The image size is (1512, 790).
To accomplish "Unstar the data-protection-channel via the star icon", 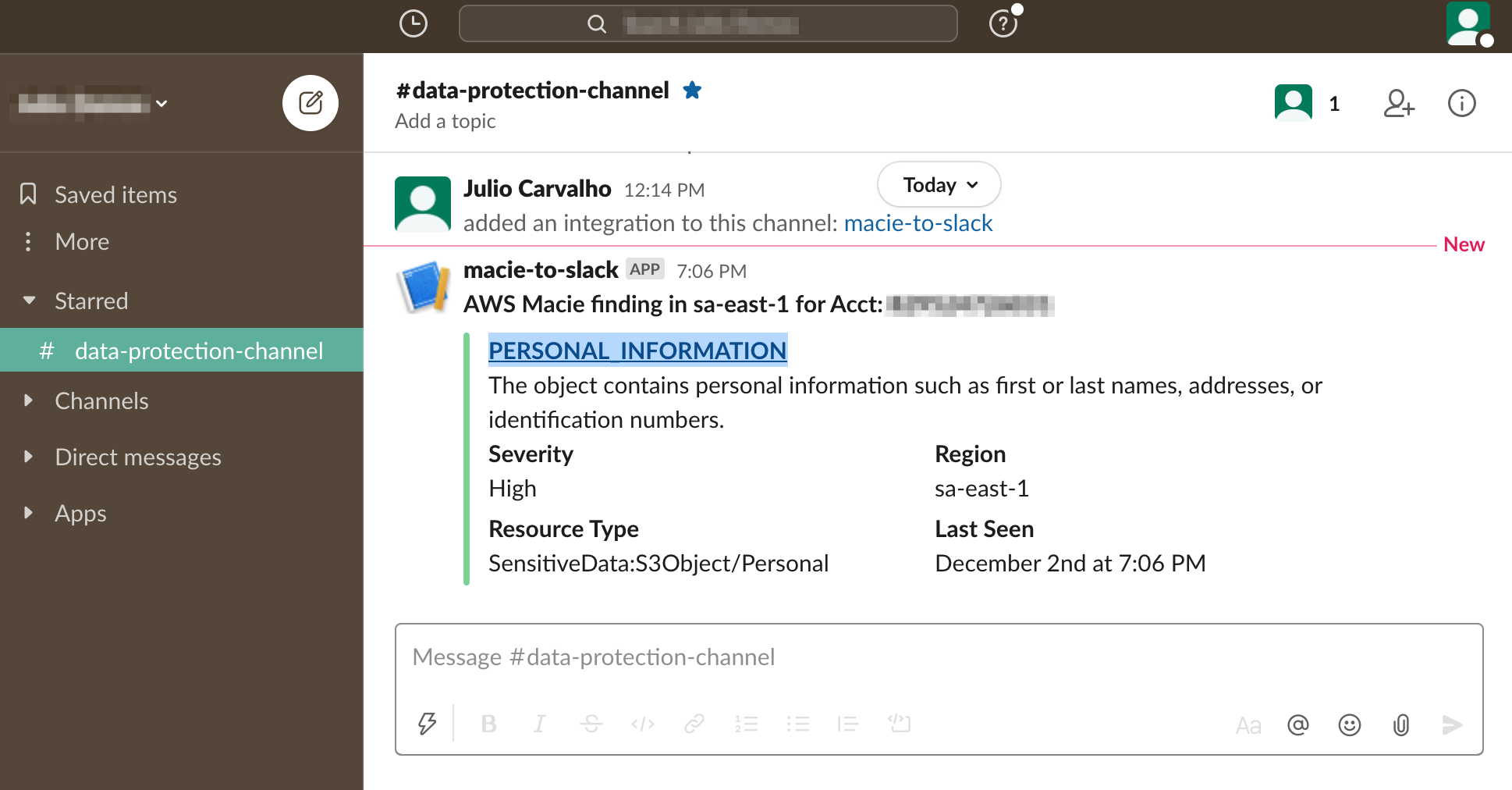I will pyautogui.click(x=692, y=90).
